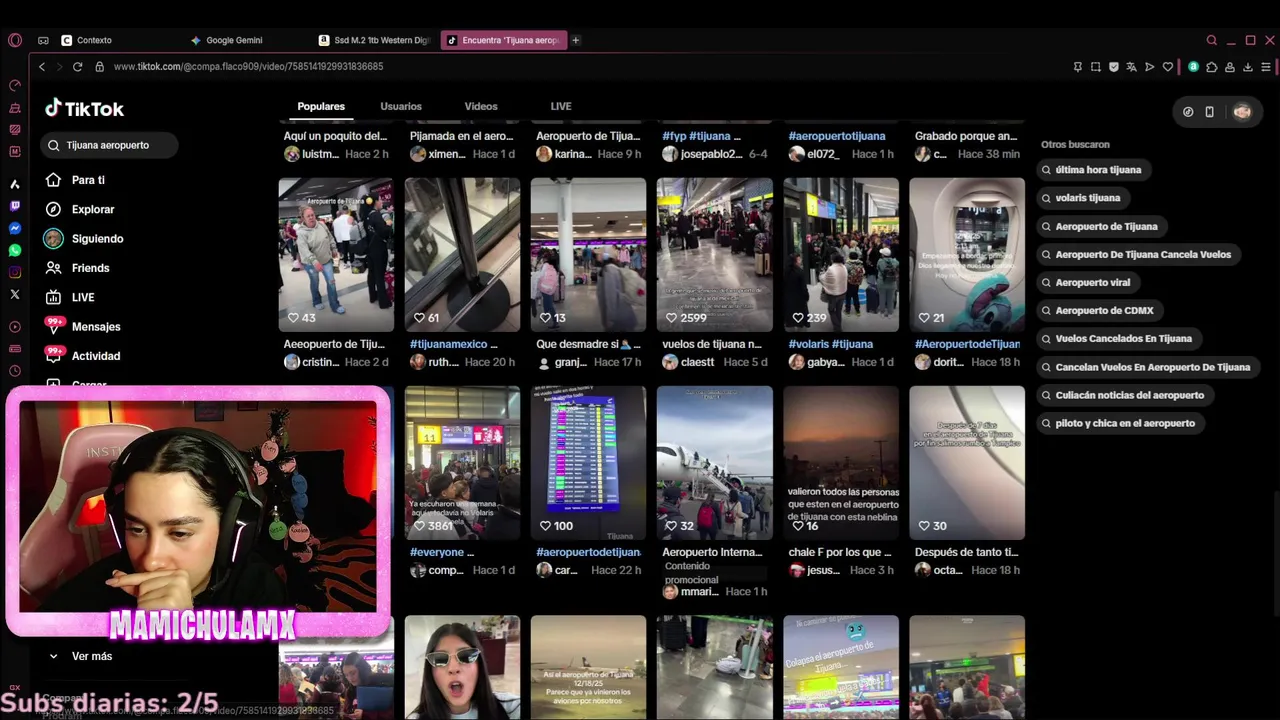Open Instagram in the Opera sidebar

(x=15, y=272)
